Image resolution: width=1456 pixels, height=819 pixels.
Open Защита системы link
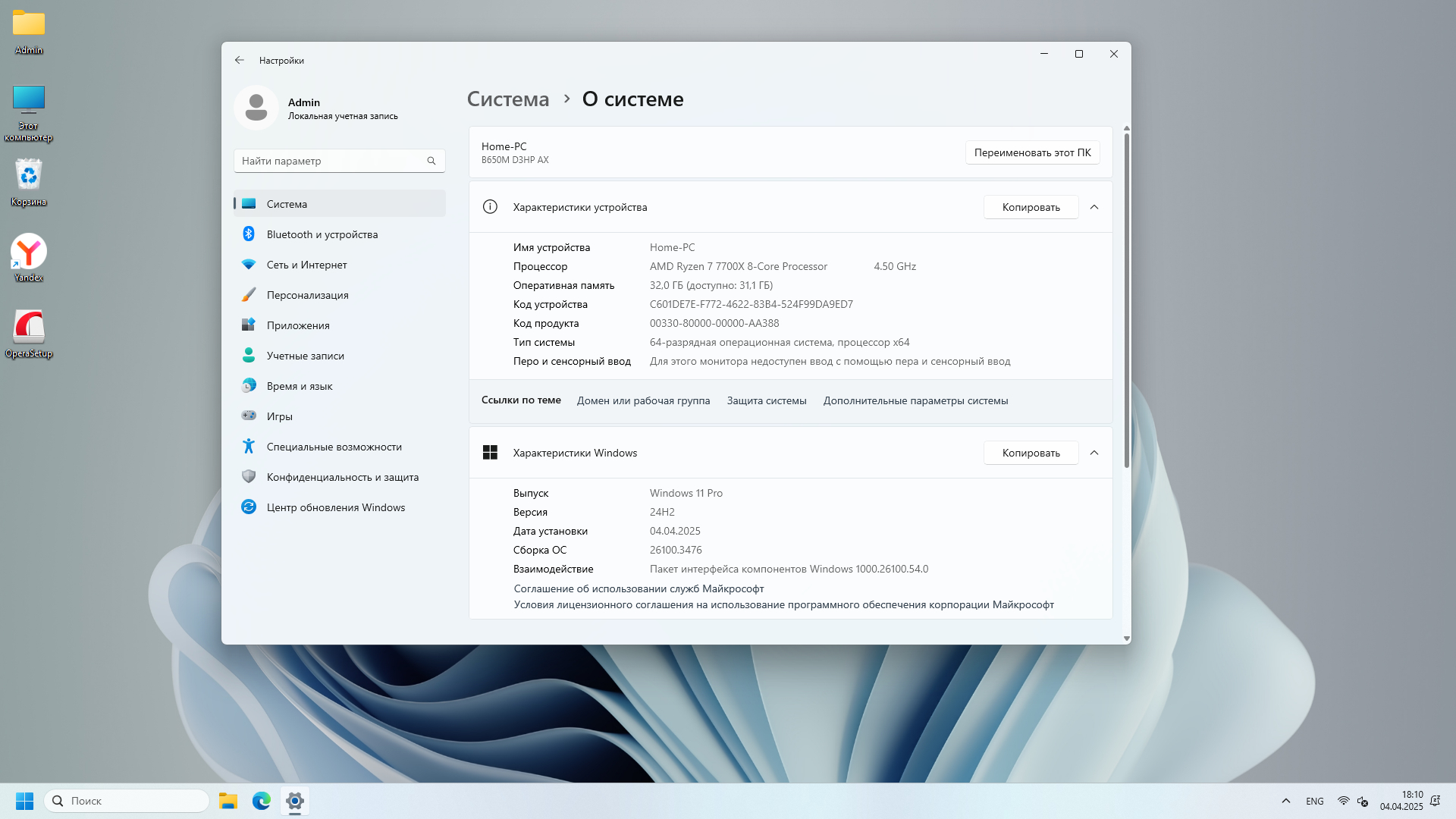coord(766,400)
